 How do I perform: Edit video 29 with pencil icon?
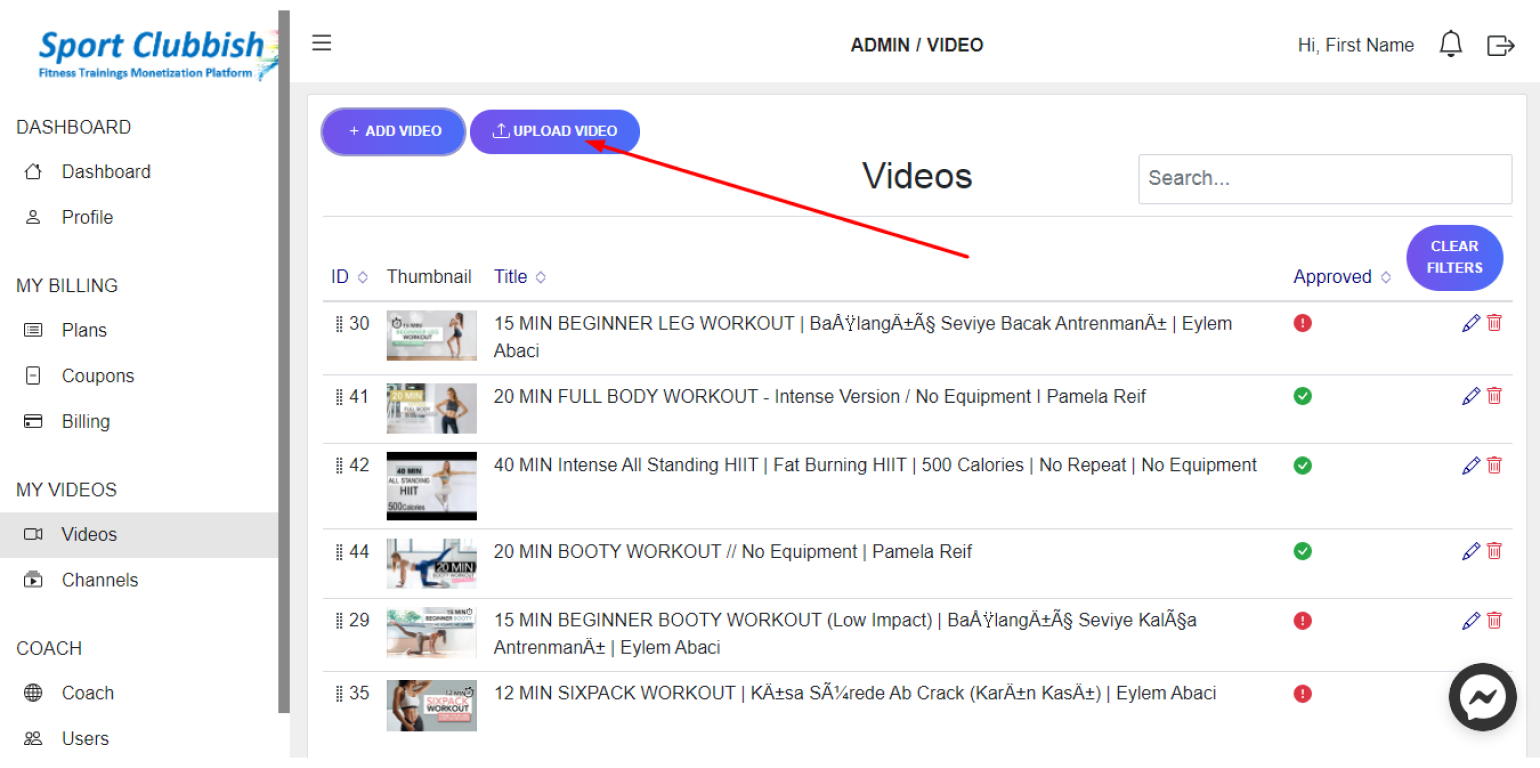click(1470, 620)
